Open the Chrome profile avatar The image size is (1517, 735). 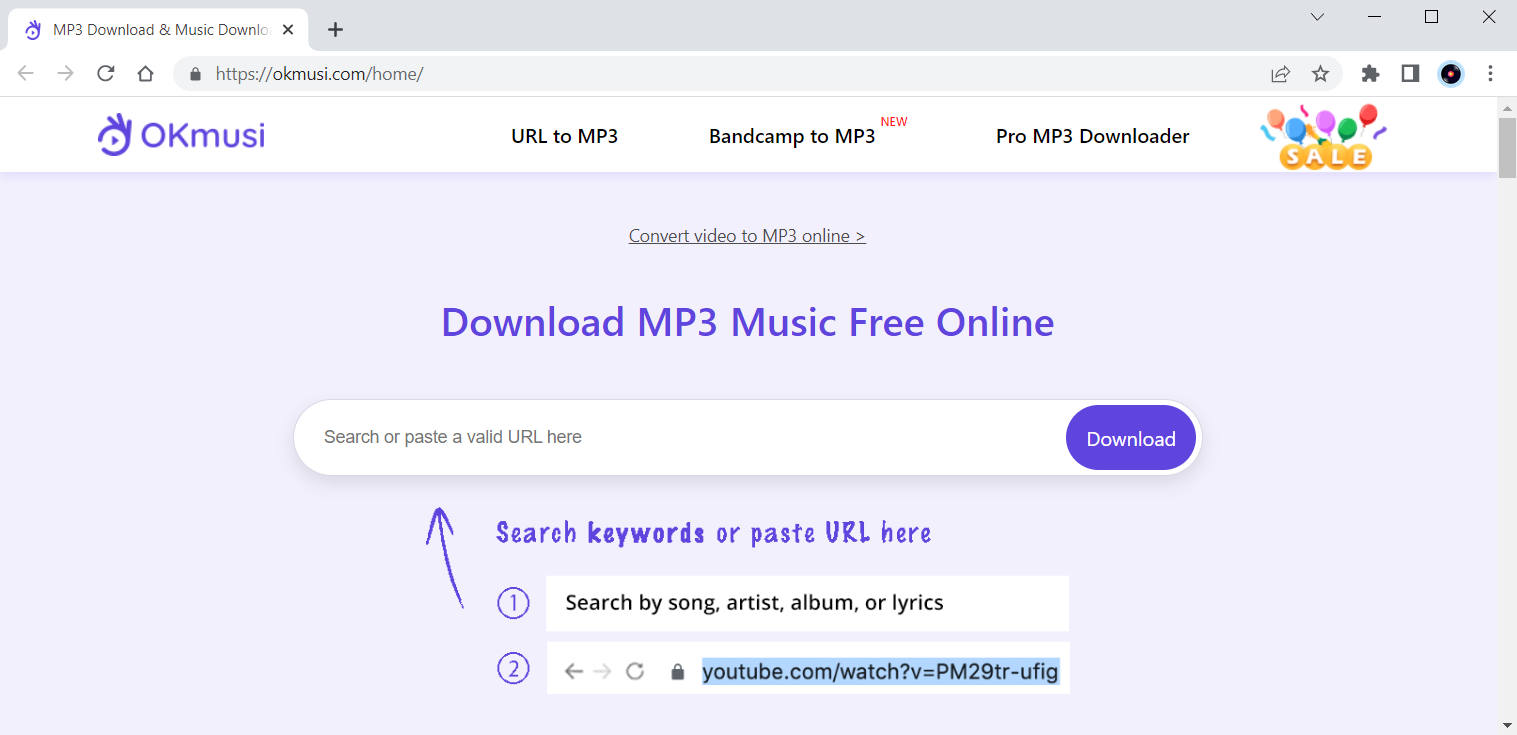[x=1450, y=73]
